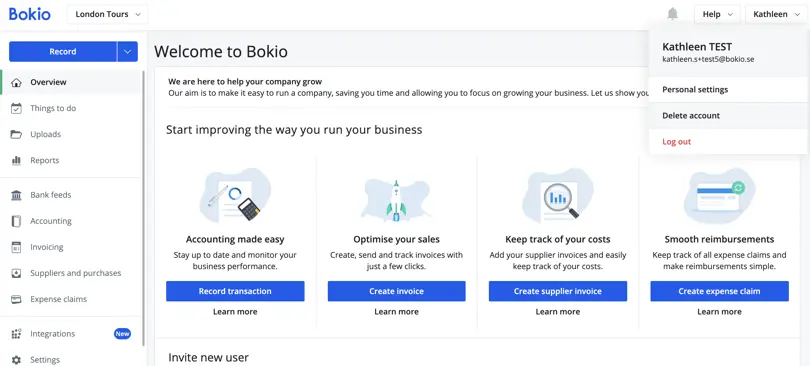Select the Uploads folder icon
The image size is (810, 366).
(17, 134)
